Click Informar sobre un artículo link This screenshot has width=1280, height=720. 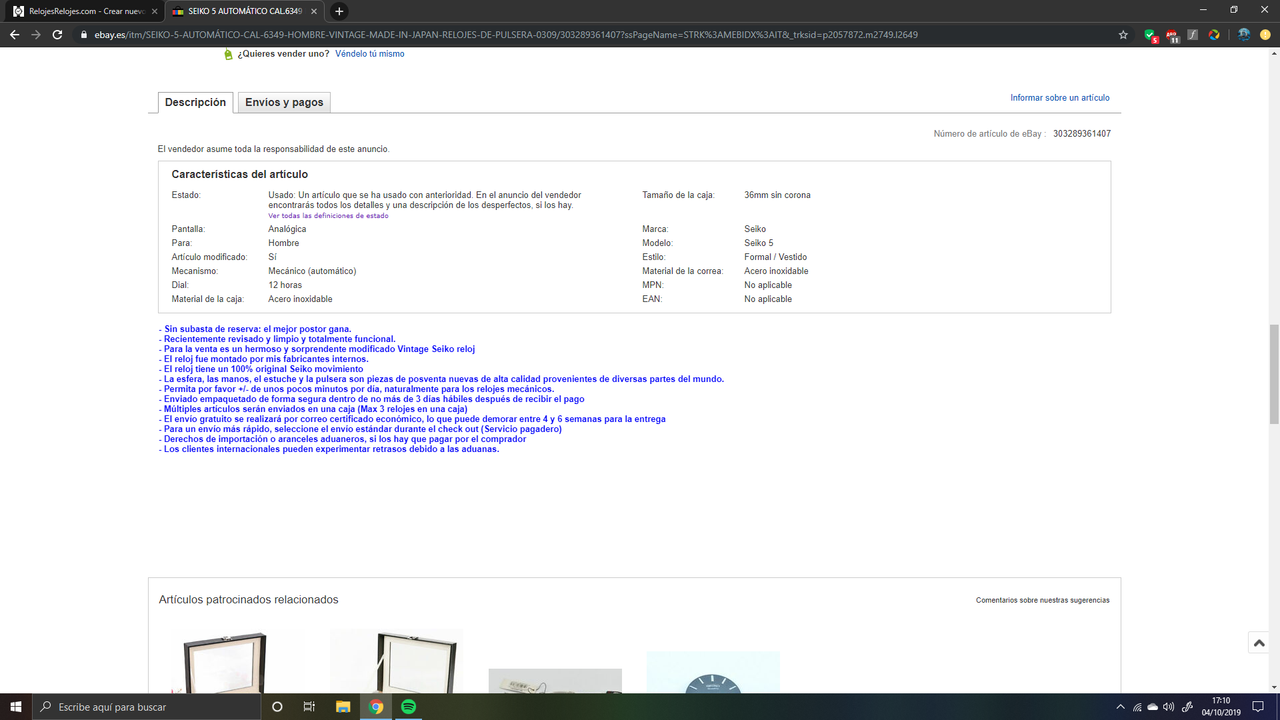[1059, 98]
